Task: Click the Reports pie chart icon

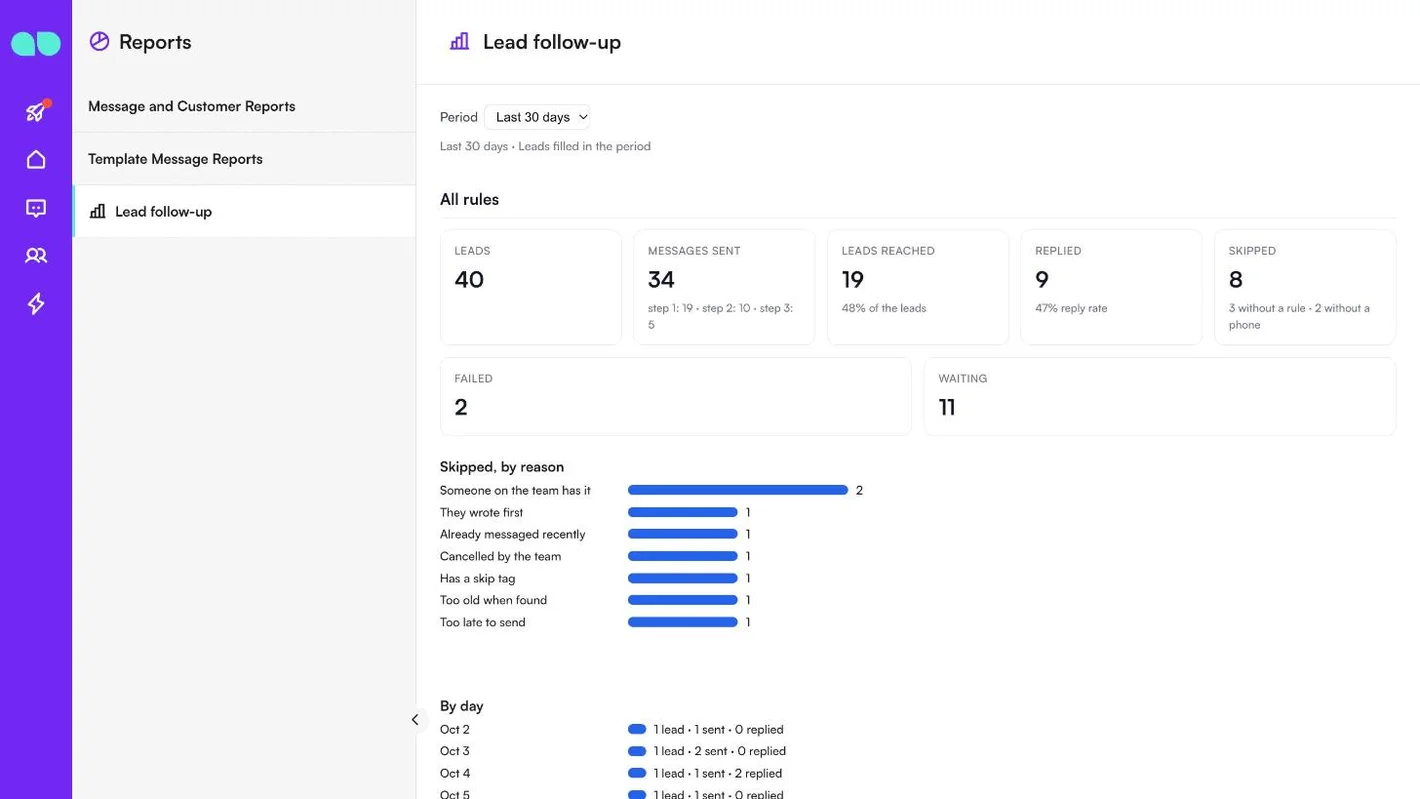Action: pyautogui.click(x=99, y=41)
